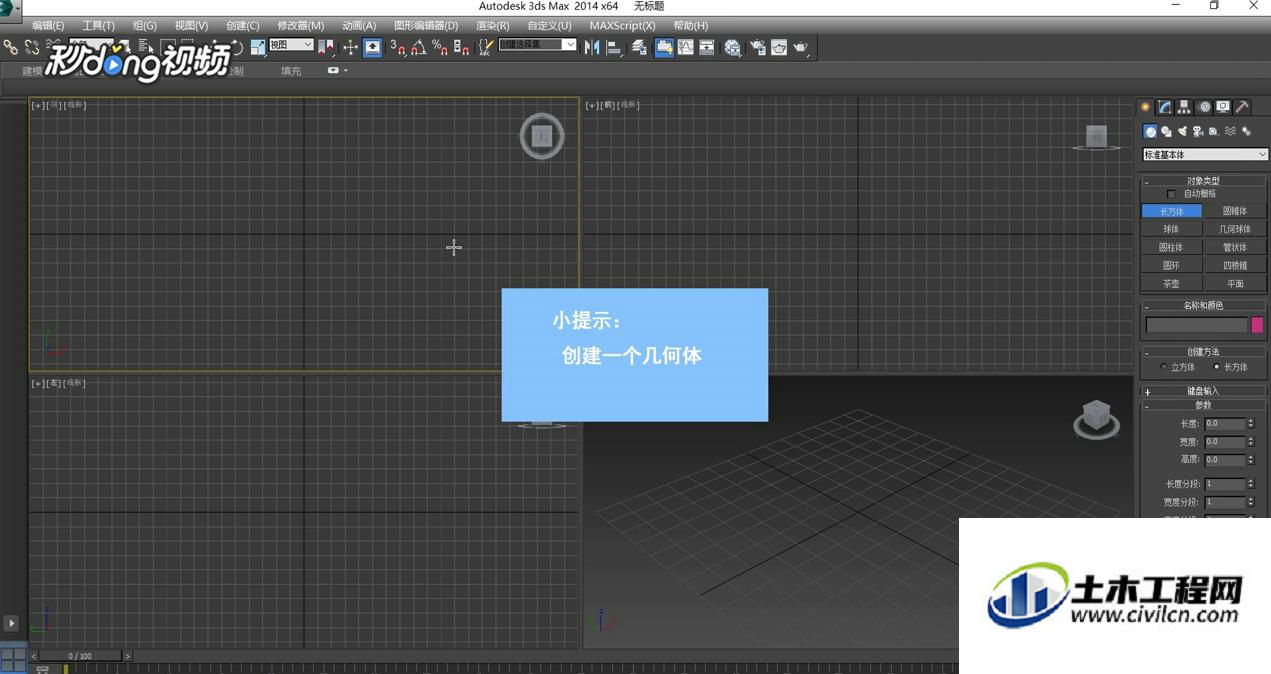The image size is (1271, 674).
Task: Select the Helpers category icon
Action: (x=1214, y=131)
